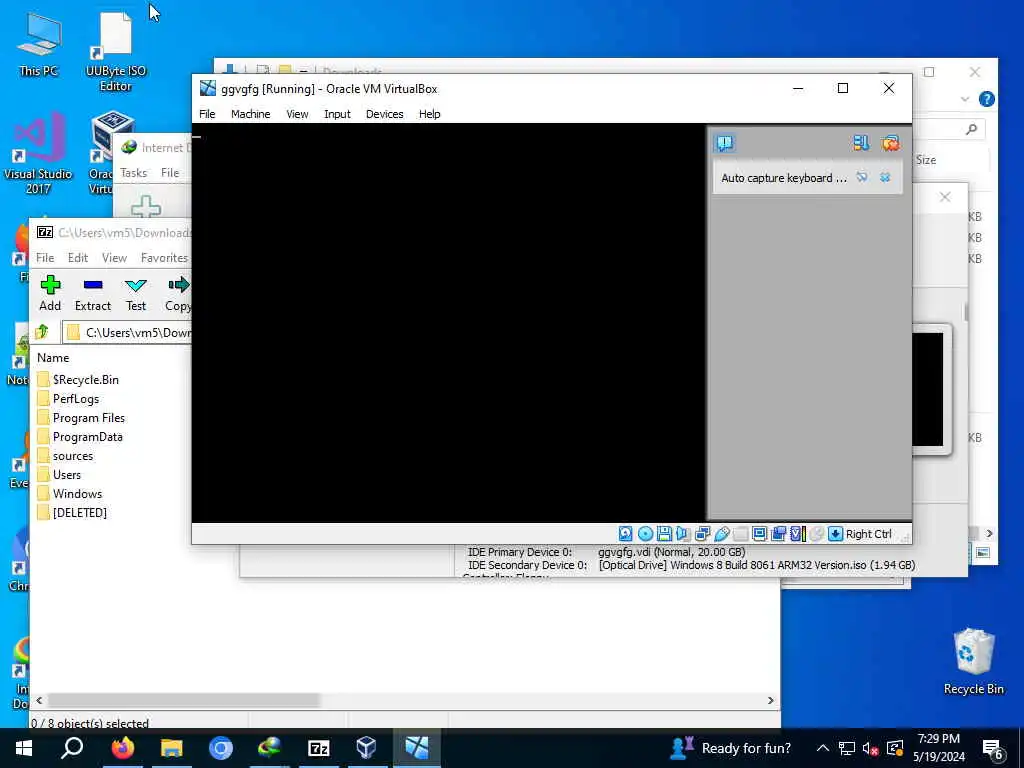Open the Help menu in VirtualBox
Image resolution: width=1024 pixels, height=768 pixels.
(429, 114)
